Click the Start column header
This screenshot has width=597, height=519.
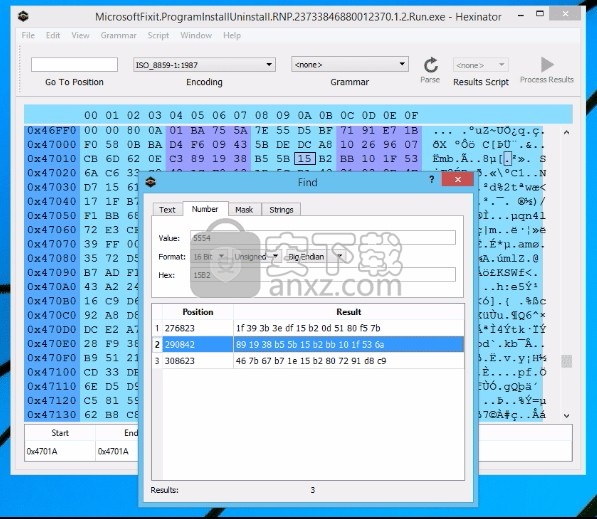click(x=60, y=433)
